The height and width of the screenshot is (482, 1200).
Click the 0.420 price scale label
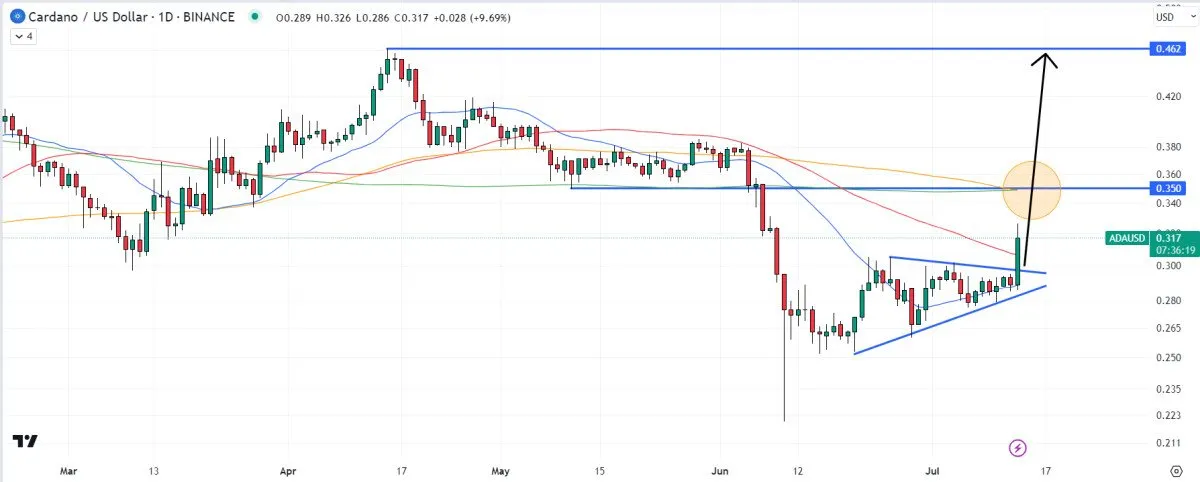pos(1165,97)
